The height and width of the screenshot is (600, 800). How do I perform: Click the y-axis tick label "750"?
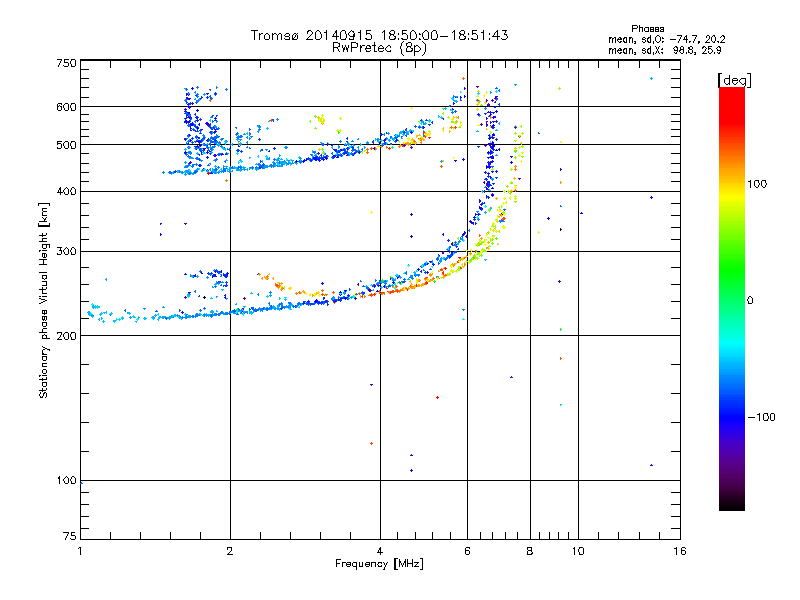(66, 63)
